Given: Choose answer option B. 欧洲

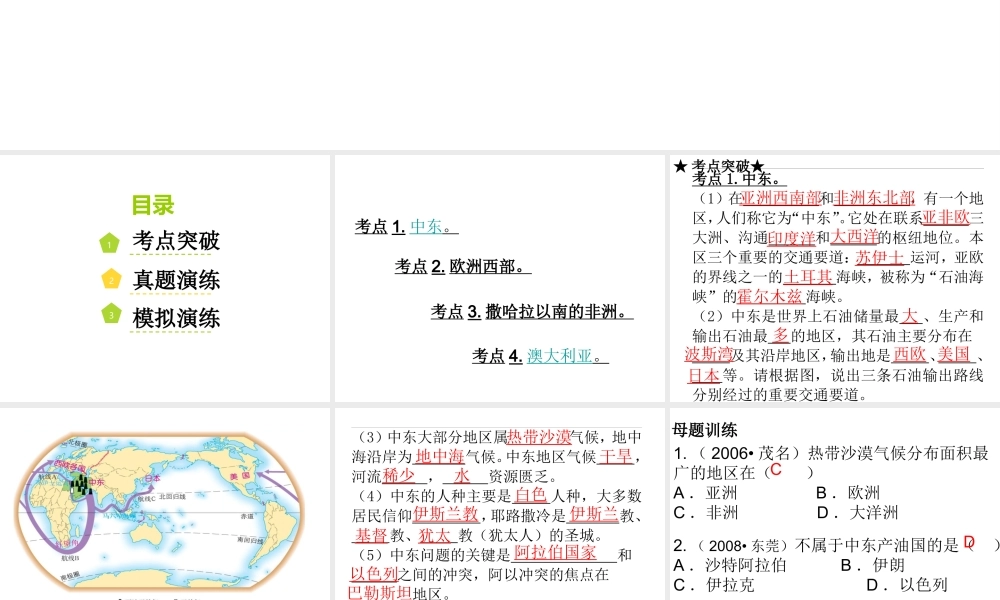Looking at the screenshot, I should (x=848, y=493).
